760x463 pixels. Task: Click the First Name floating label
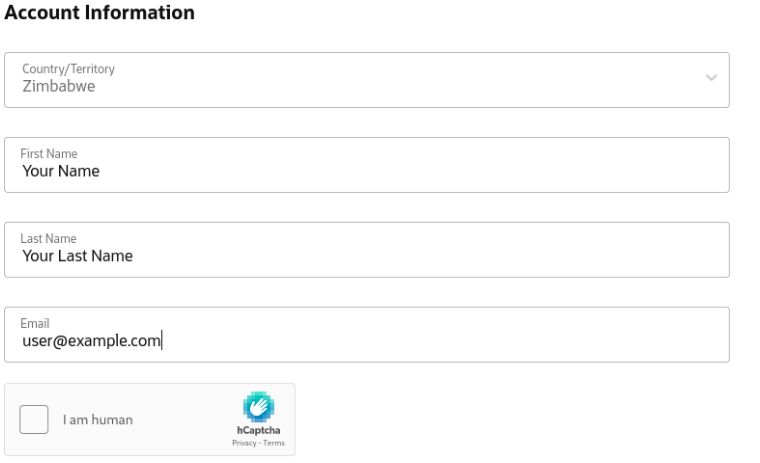point(49,154)
